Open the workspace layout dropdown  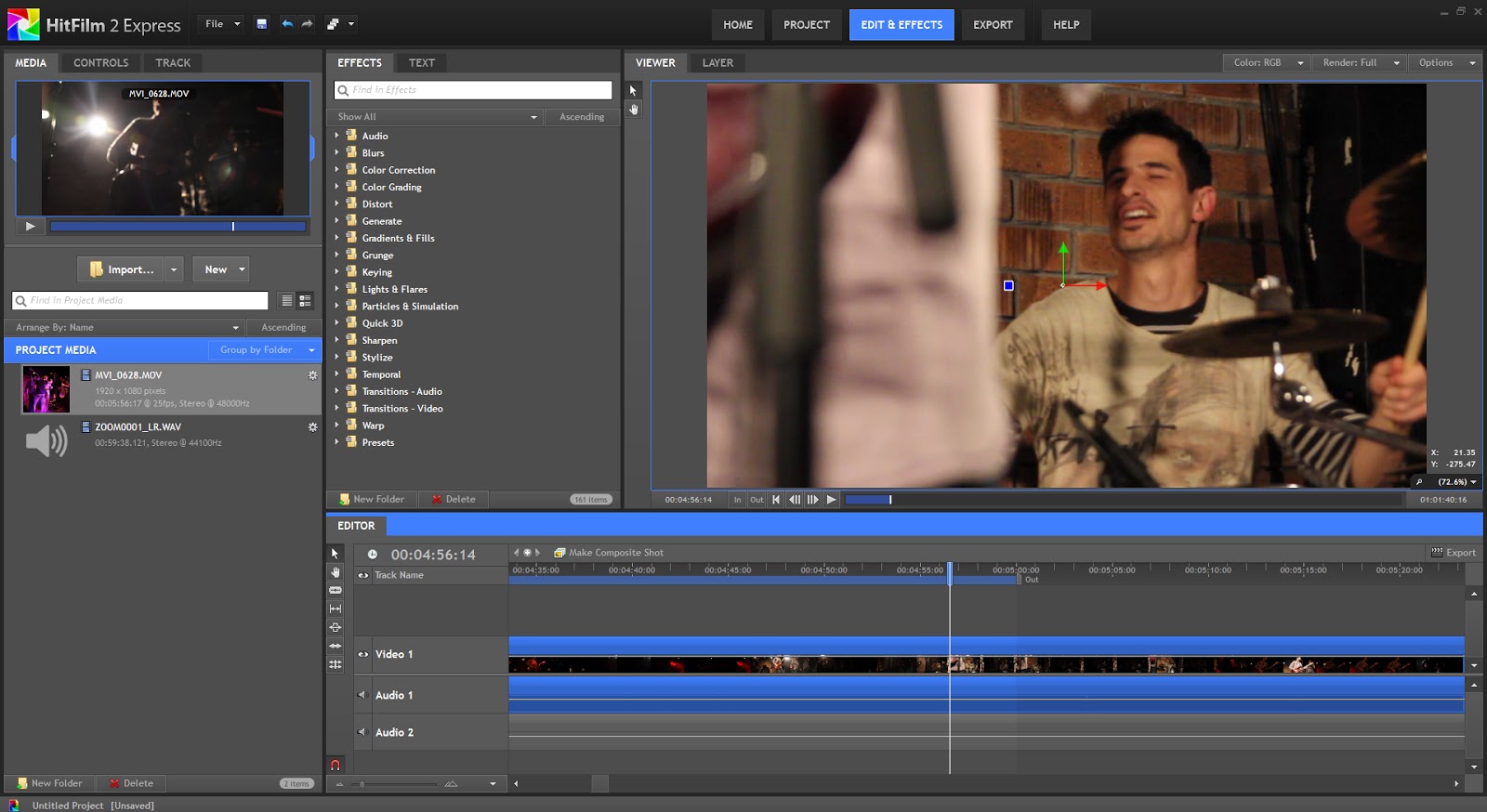coord(340,24)
